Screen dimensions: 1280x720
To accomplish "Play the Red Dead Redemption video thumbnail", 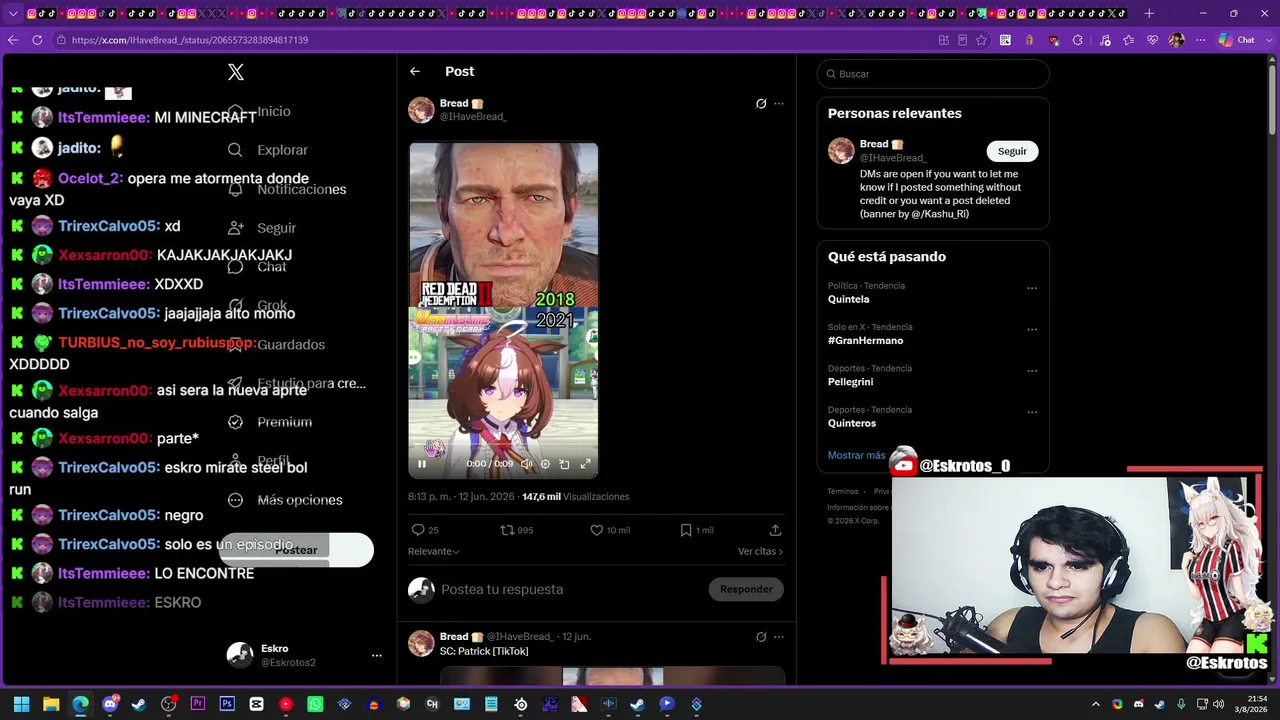I will point(503,310).
